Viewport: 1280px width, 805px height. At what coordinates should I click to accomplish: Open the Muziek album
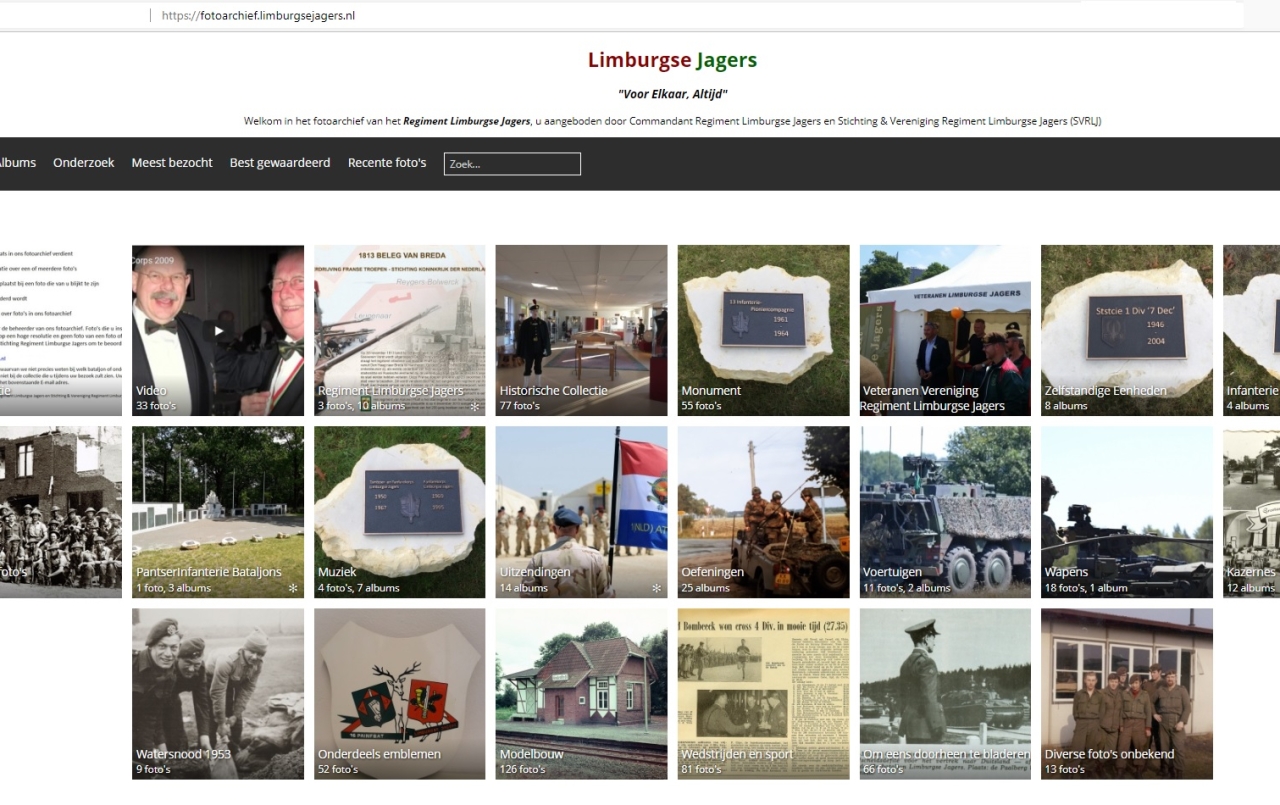click(x=399, y=512)
